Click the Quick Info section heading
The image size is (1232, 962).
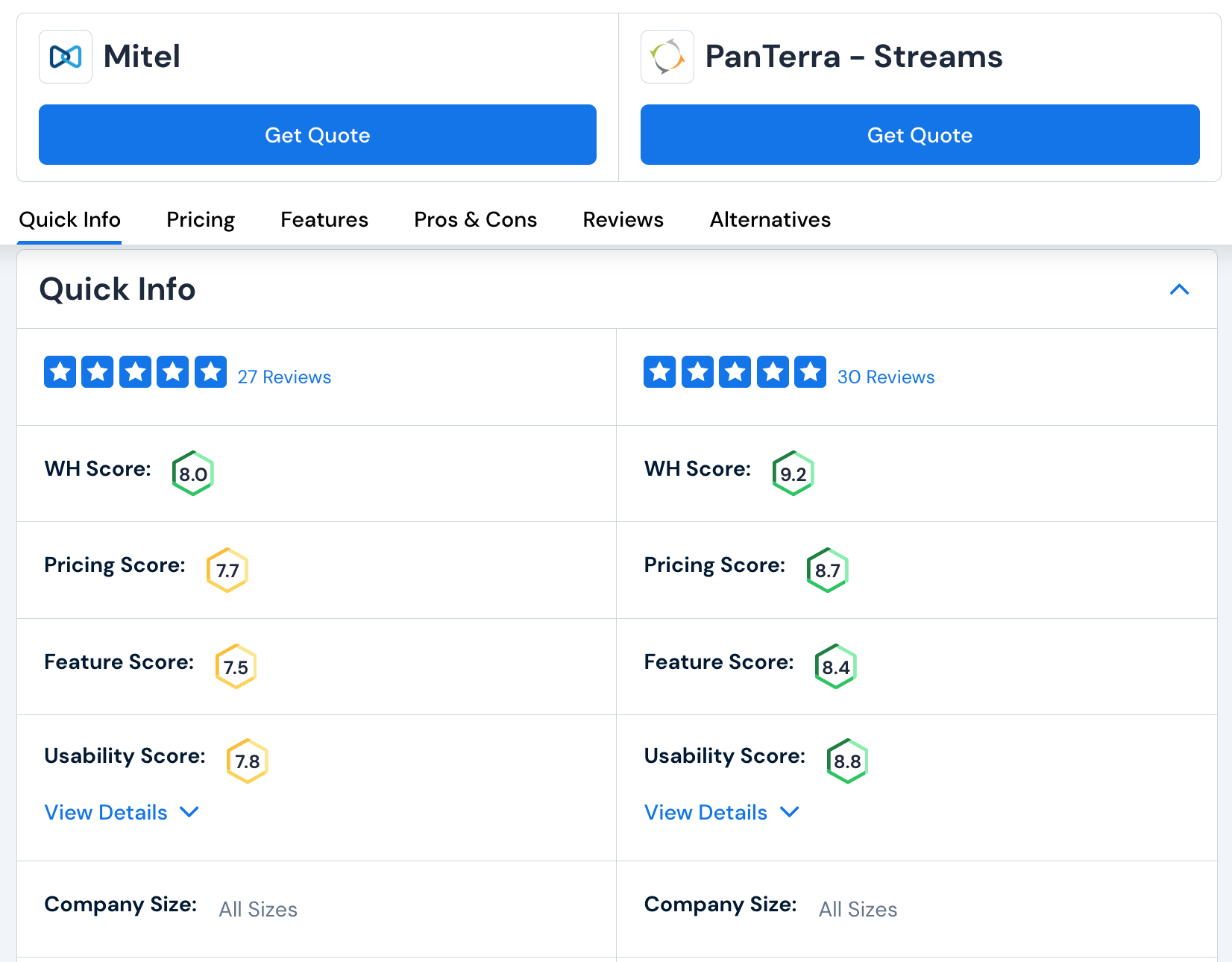(117, 289)
